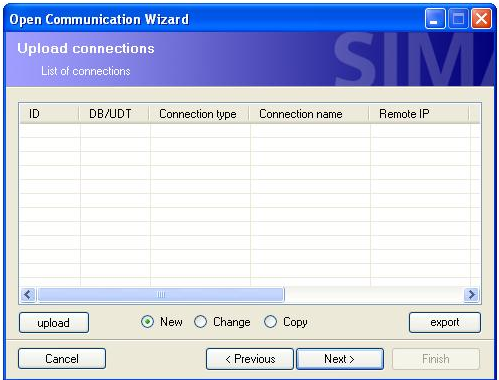Choose the Copy radio option
This screenshot has width=499, height=380.
(x=270, y=322)
